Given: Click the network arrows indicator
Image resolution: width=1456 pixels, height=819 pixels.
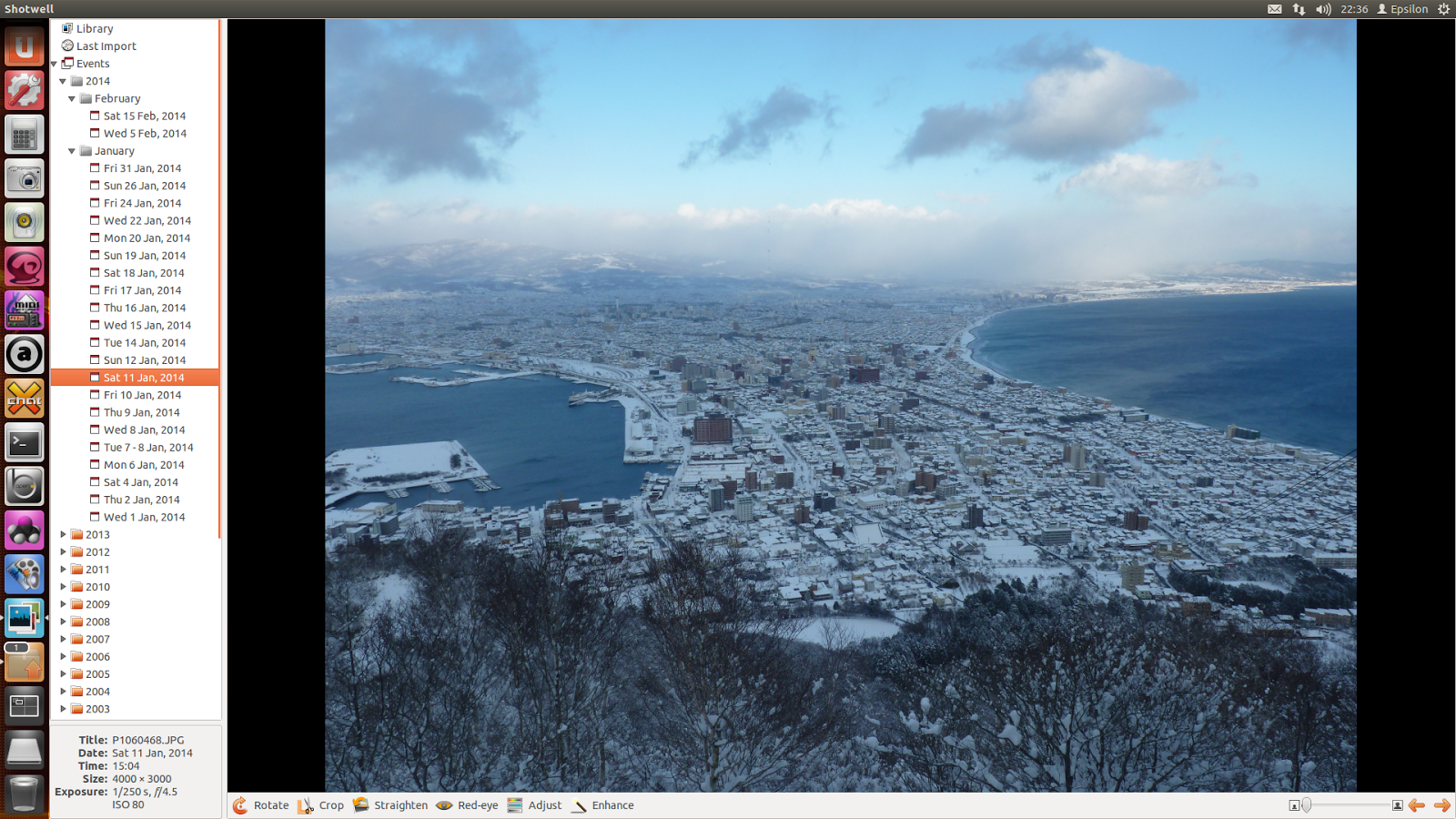Looking at the screenshot, I should click(x=1299, y=9).
